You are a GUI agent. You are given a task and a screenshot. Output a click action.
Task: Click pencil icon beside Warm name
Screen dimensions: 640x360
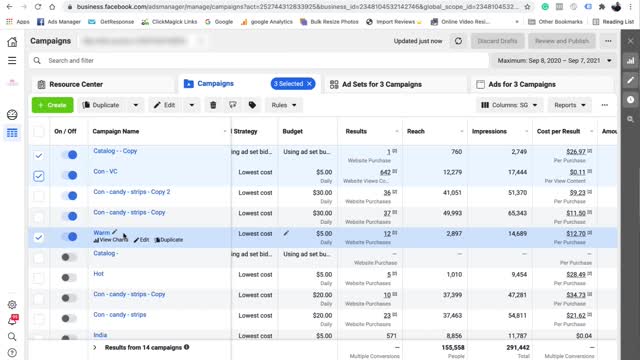[115, 232]
